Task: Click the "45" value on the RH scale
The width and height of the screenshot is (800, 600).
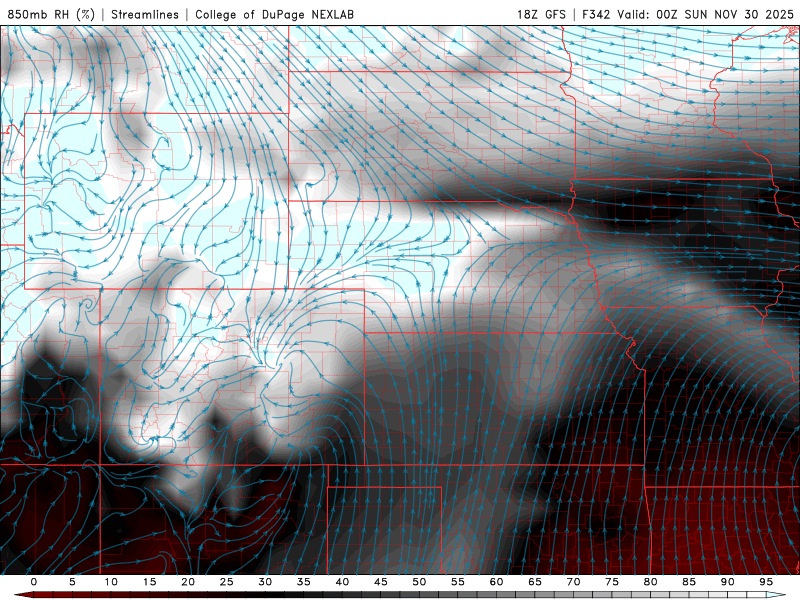Action: point(381,582)
